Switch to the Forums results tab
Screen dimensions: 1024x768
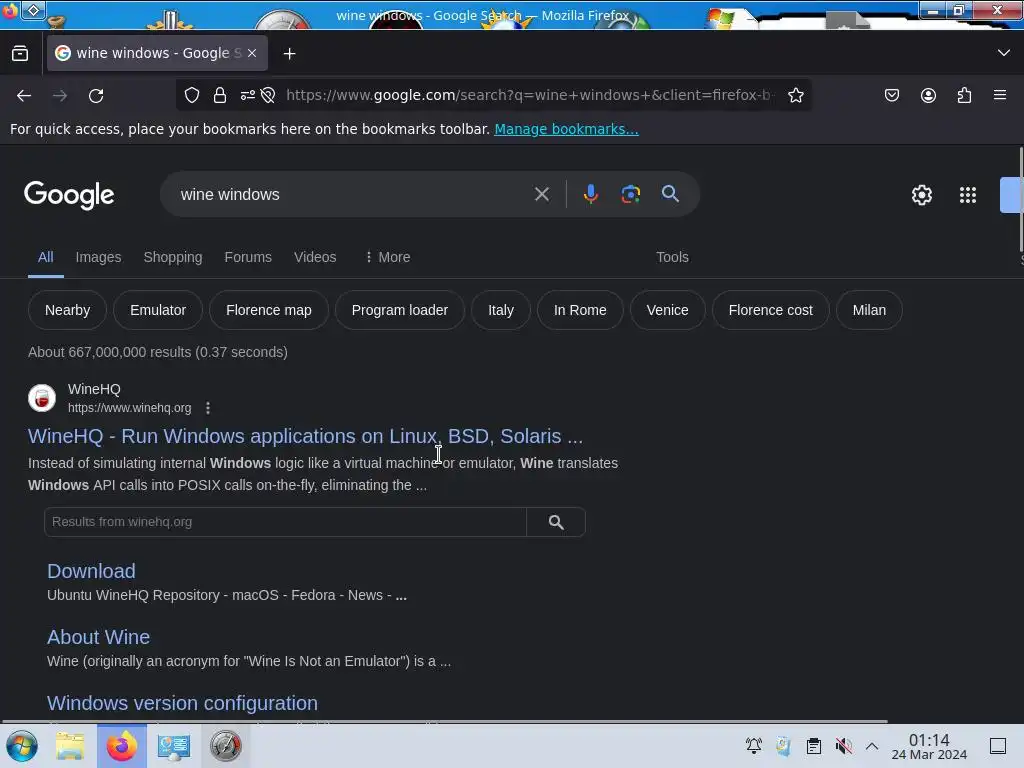[x=248, y=257]
